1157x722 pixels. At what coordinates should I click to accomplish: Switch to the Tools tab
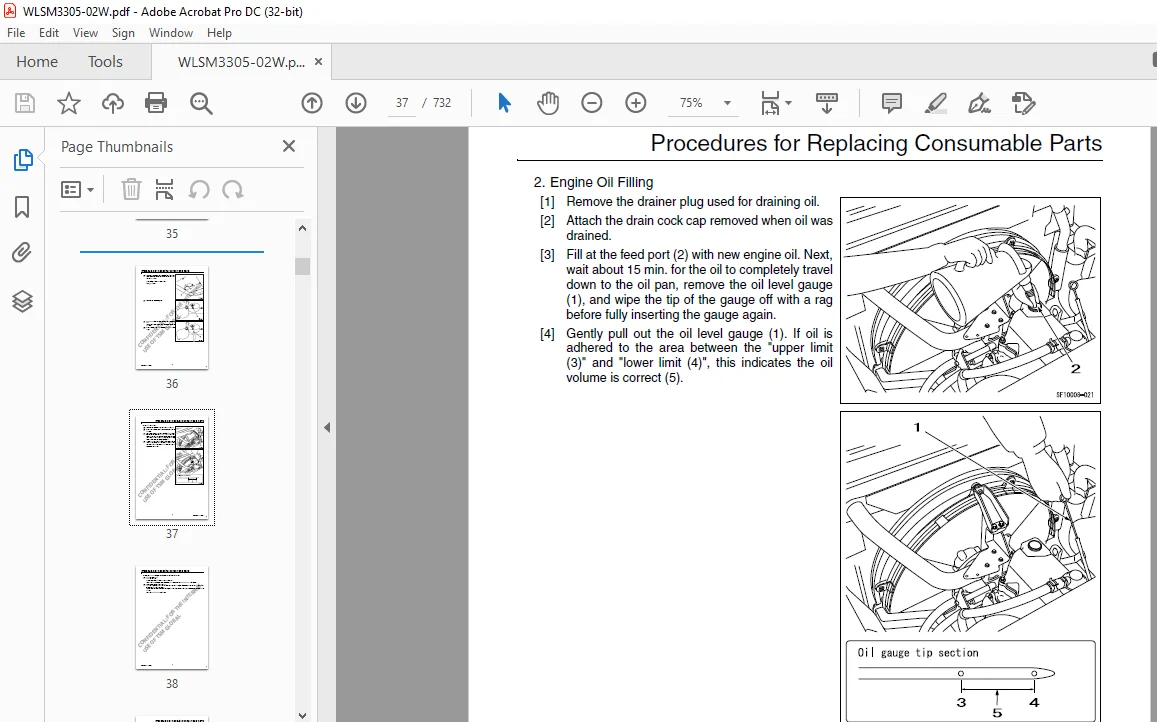click(x=105, y=62)
